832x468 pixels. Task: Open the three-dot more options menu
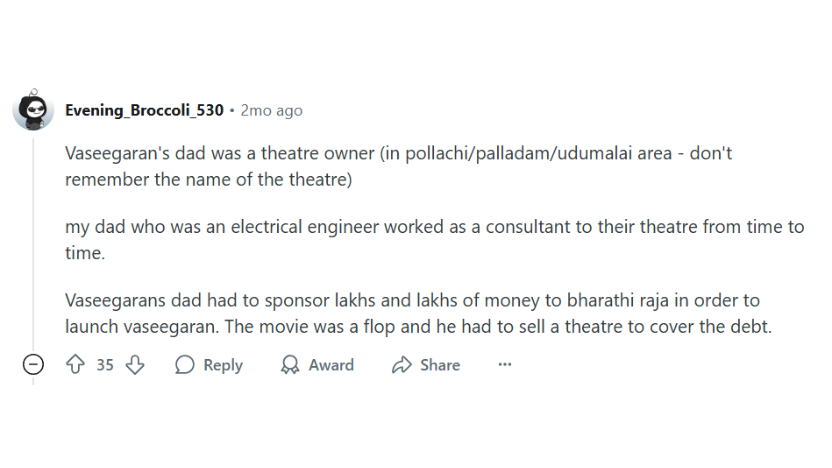click(505, 365)
